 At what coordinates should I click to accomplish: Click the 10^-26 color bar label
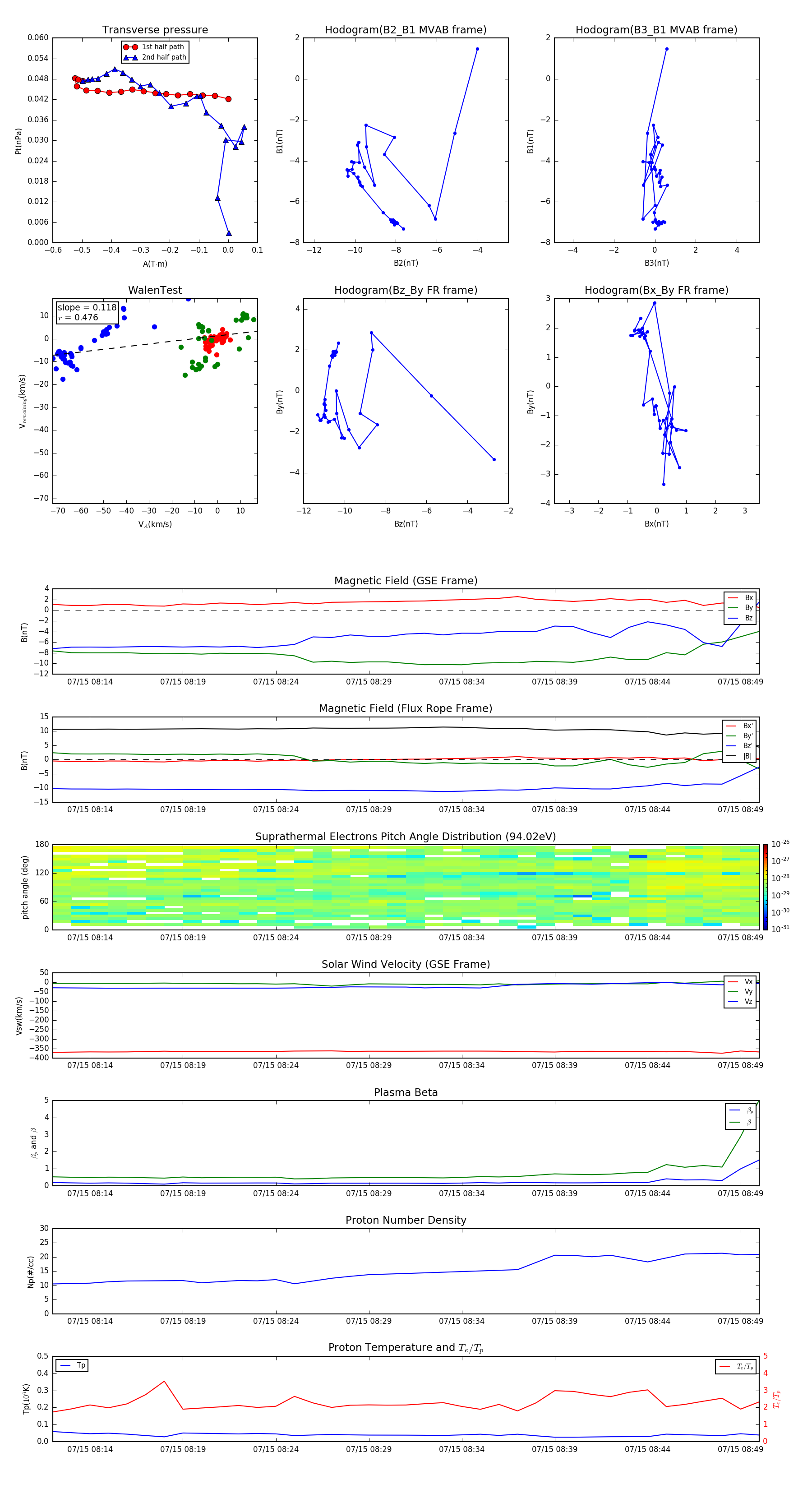coord(780,844)
